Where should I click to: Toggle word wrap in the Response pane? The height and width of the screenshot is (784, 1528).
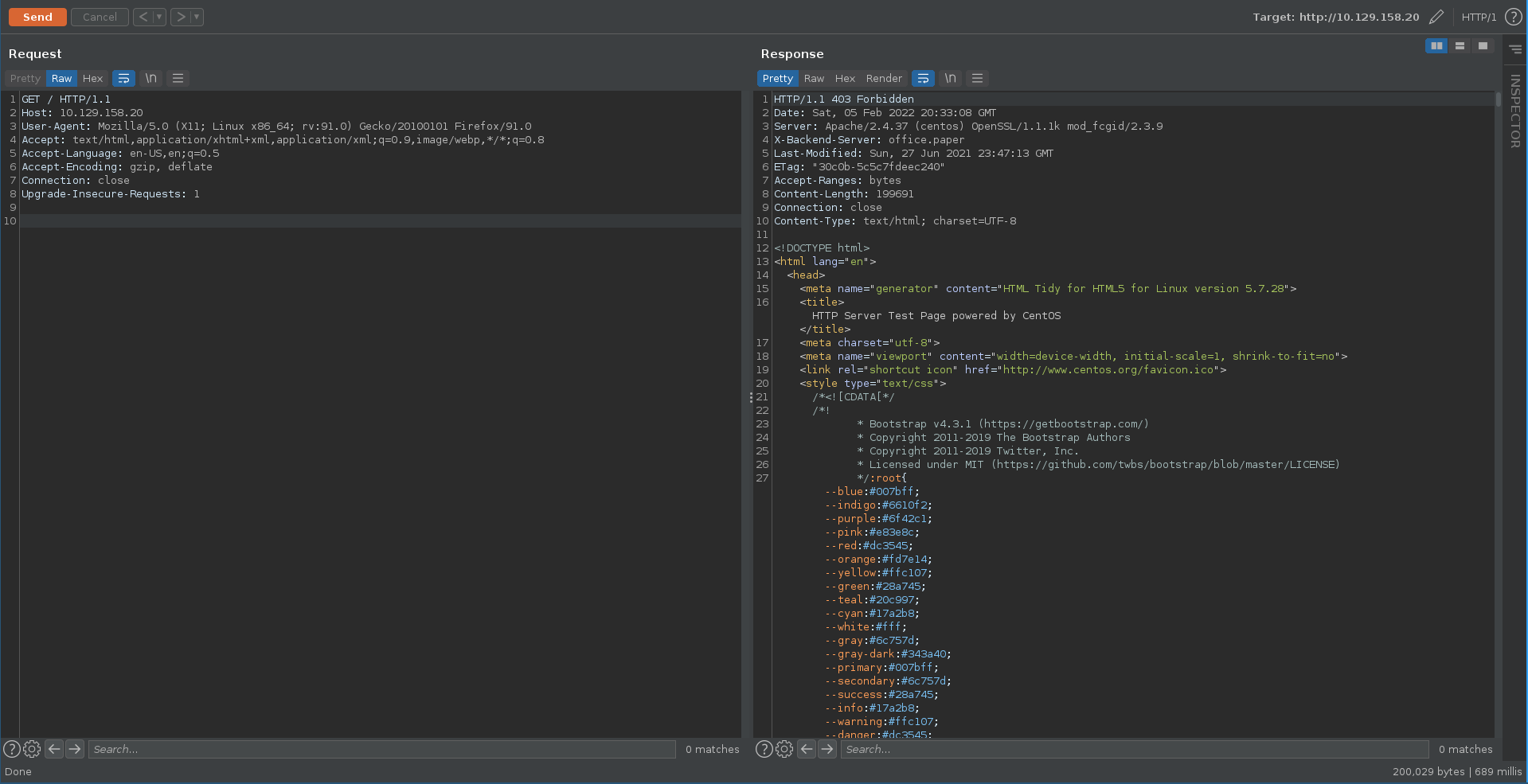click(x=923, y=78)
